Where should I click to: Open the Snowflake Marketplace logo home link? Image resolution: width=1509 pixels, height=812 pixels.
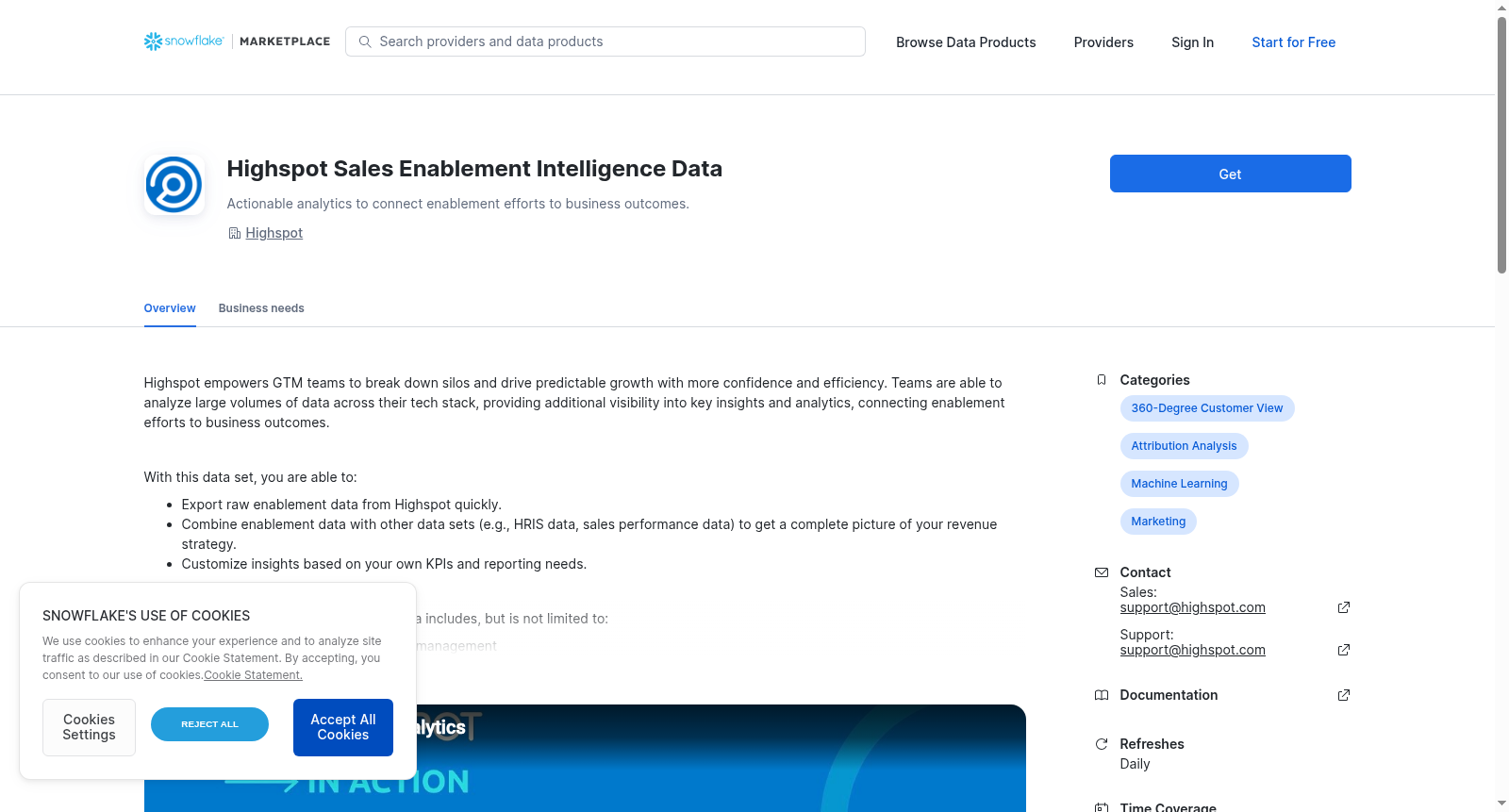coord(237,41)
